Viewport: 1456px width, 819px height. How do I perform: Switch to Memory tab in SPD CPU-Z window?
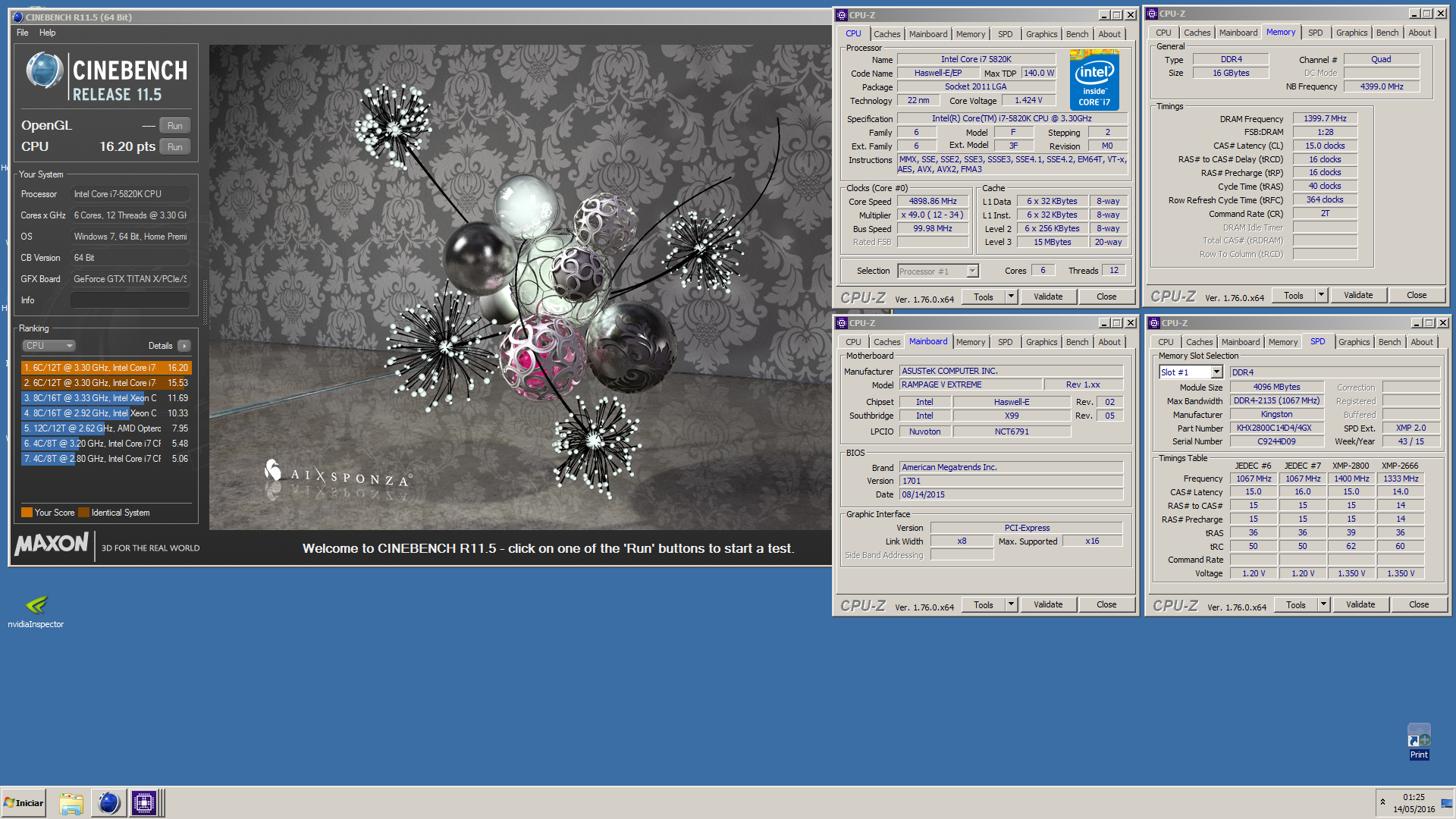coord(1283,342)
